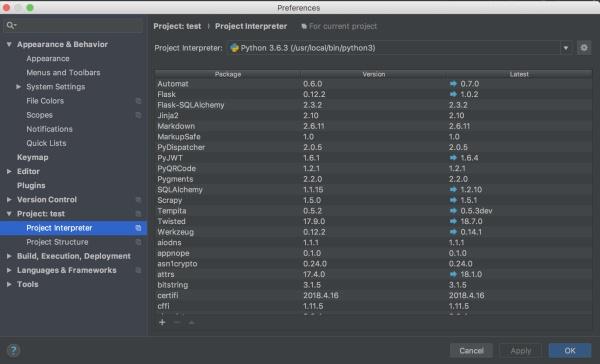Viewport: 600px width, 364px height.
Task: Collapse the Appearance & Behavior section
Action: click(9, 44)
